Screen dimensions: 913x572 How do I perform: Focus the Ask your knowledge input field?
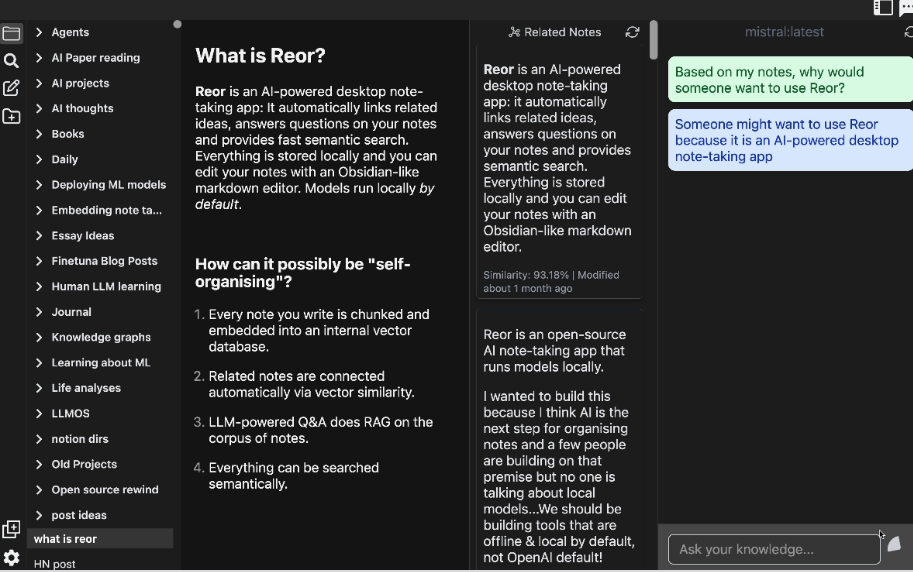[x=774, y=549]
